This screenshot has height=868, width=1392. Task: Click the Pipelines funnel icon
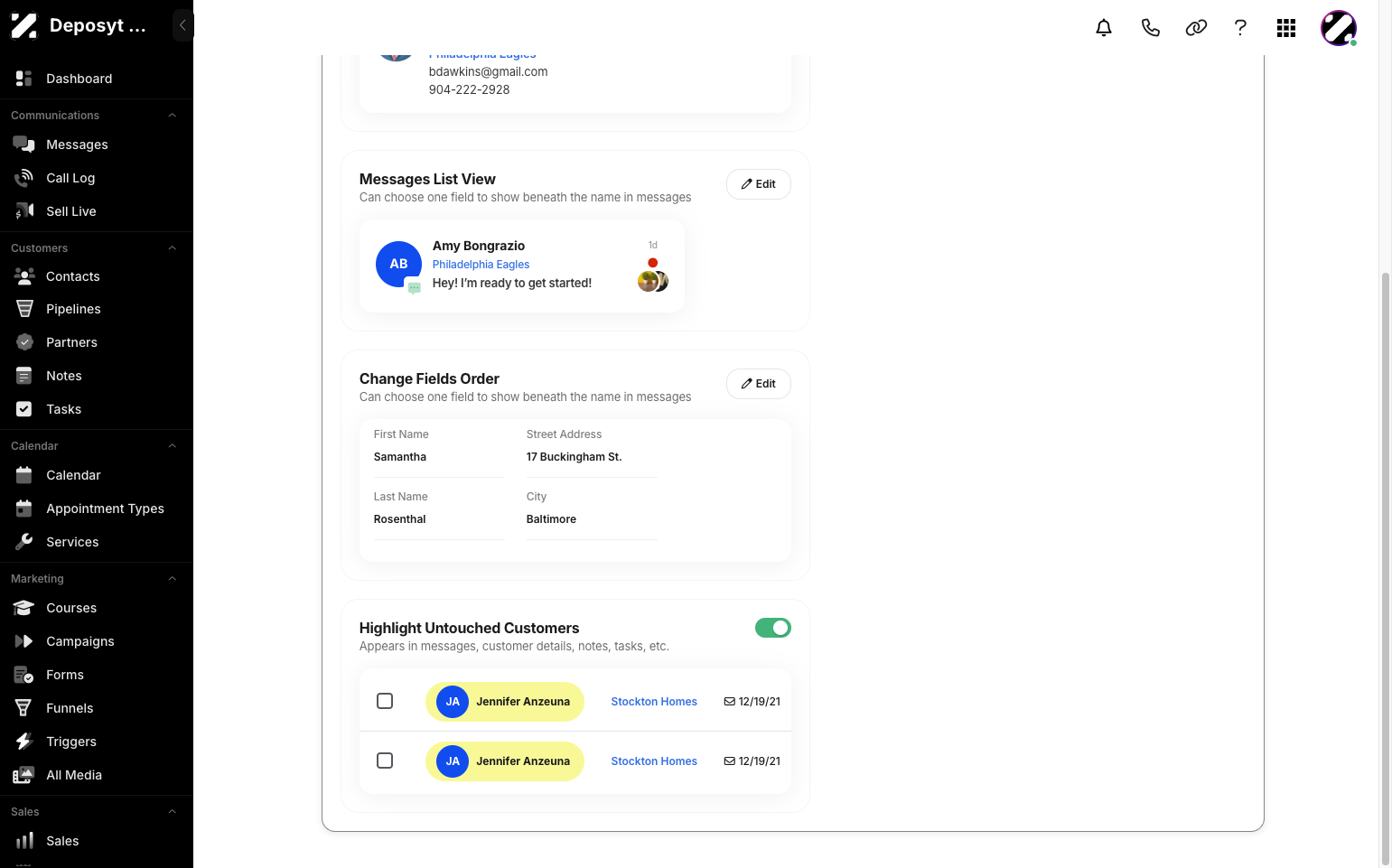point(24,309)
